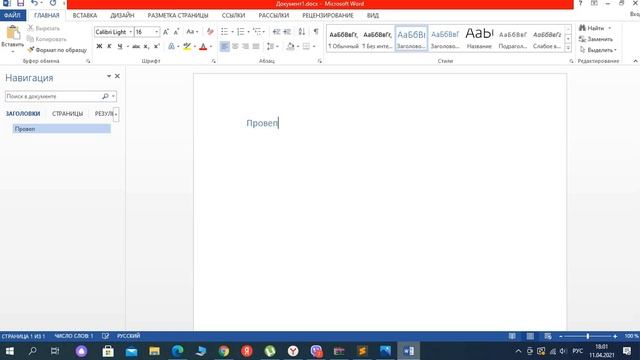Apply the bulleted list

(224, 32)
